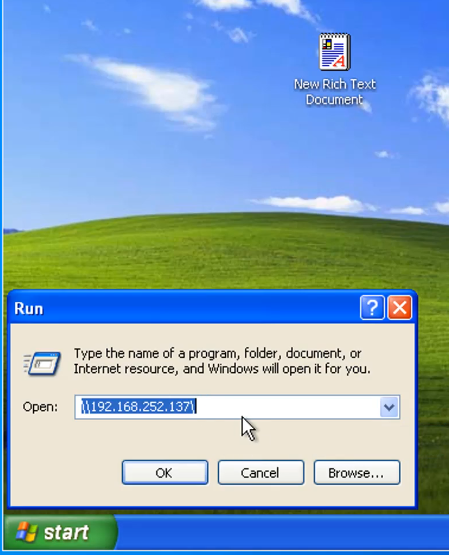Click the highlighted \\192.168.252.137\ text
The height and width of the screenshot is (555, 449).
(x=139, y=407)
